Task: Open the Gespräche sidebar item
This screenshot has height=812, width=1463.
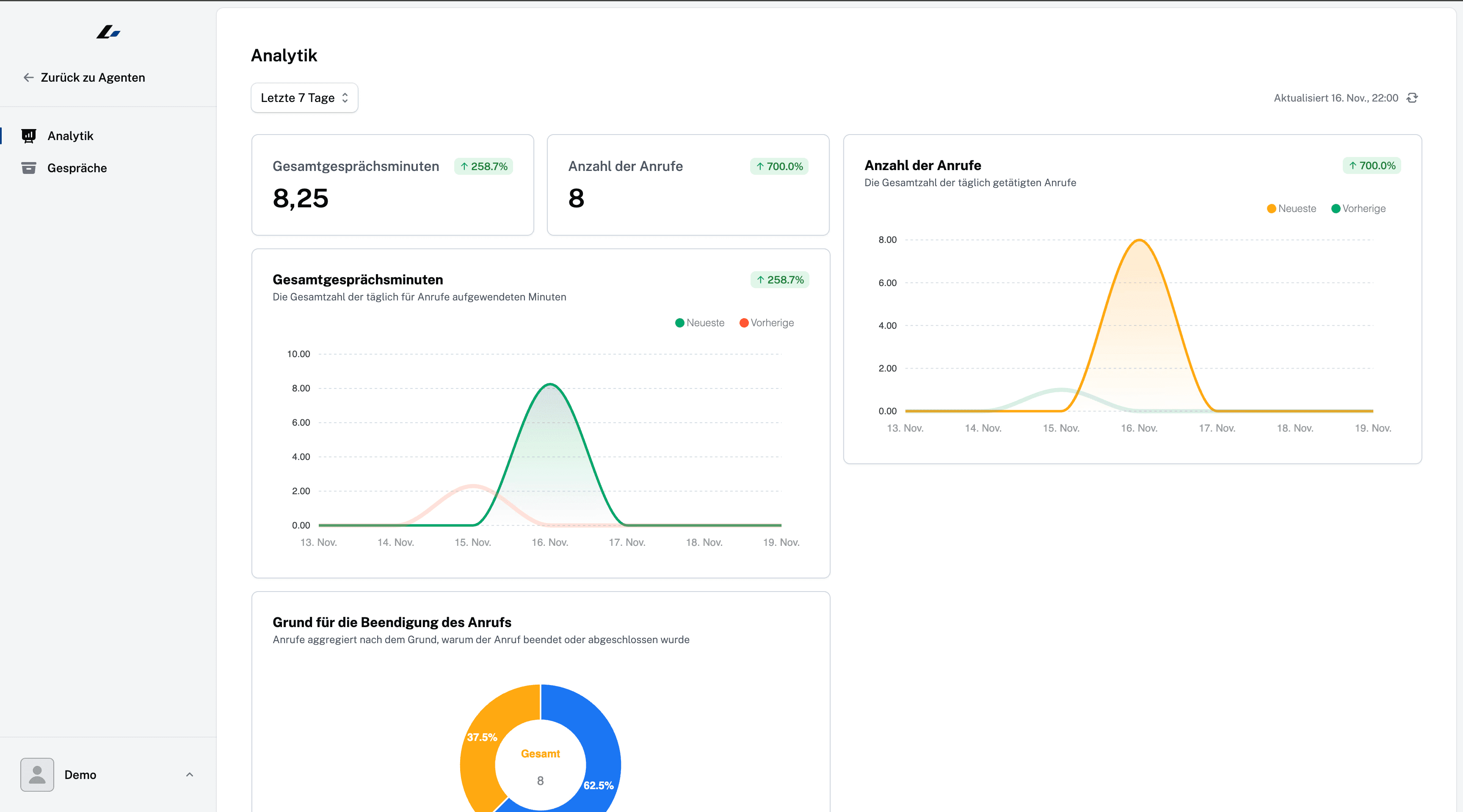Action: (77, 168)
